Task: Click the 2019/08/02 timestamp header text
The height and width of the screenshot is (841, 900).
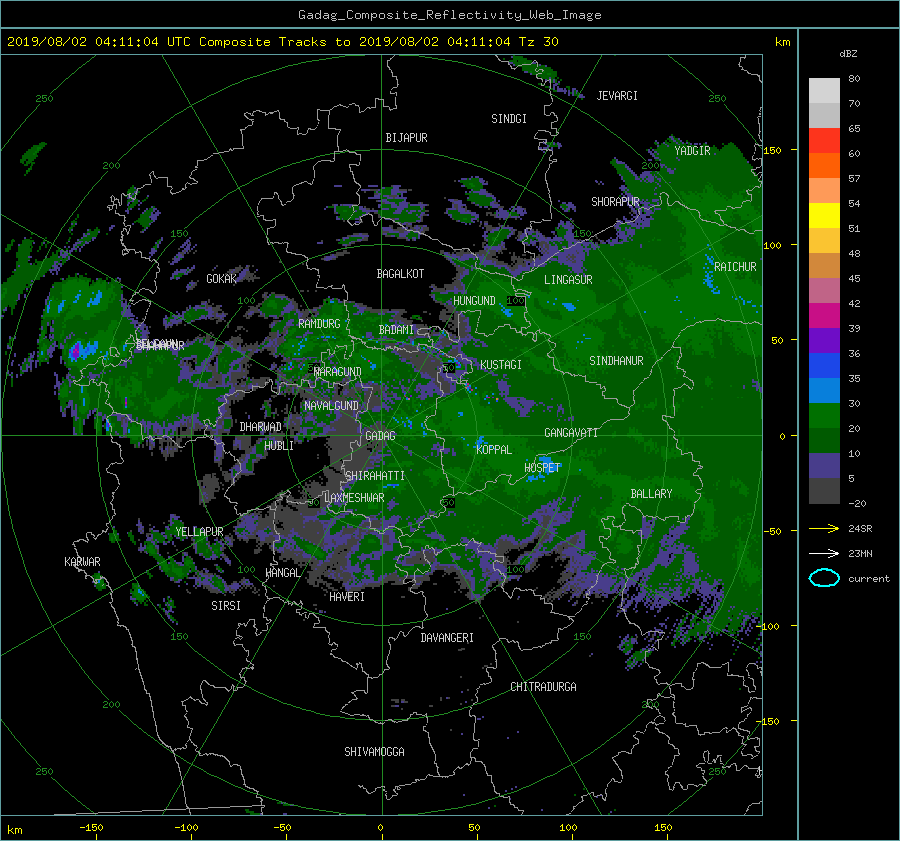Action: tap(282, 42)
